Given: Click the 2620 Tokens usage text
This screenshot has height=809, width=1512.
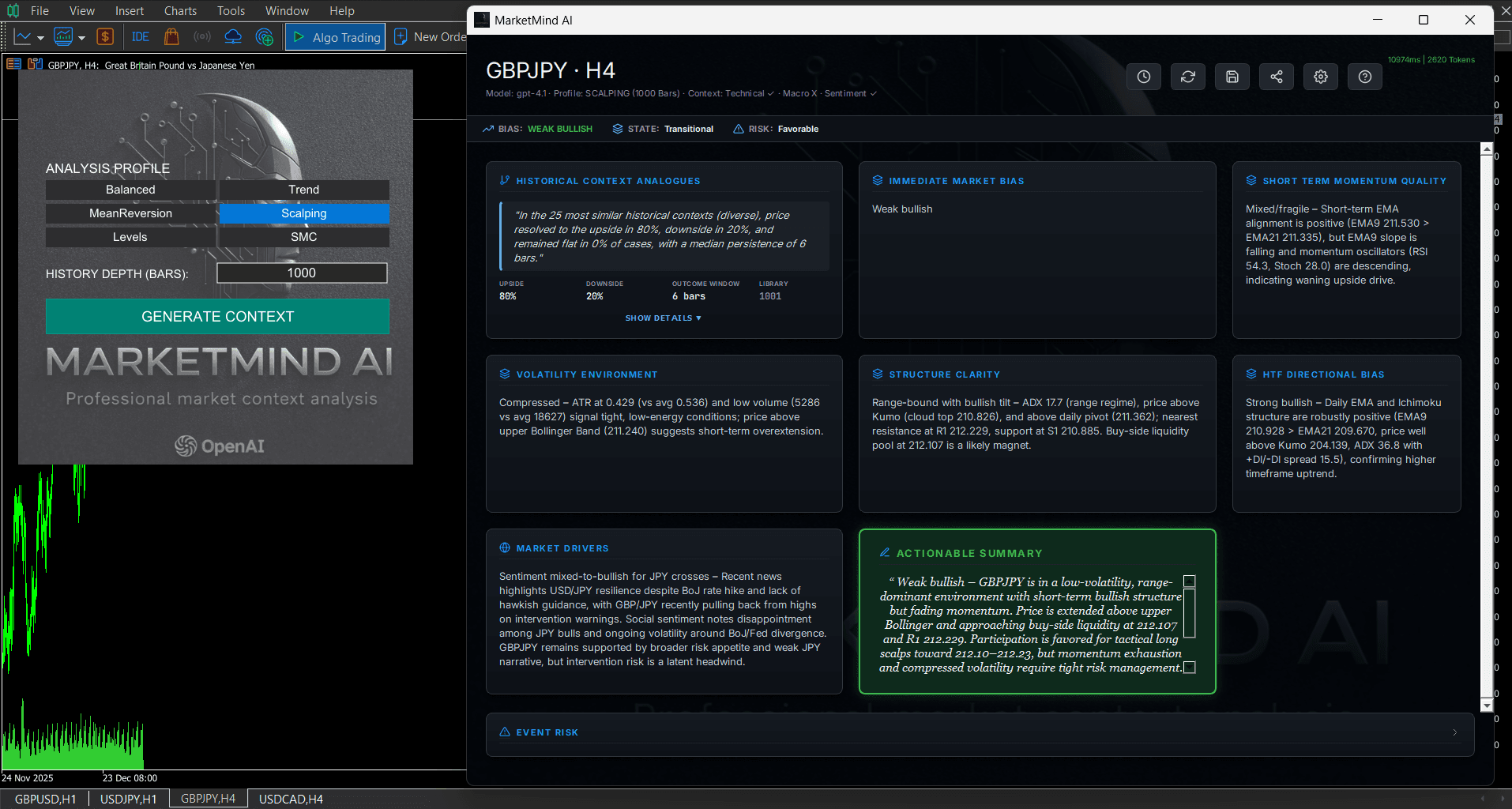Looking at the screenshot, I should pyautogui.click(x=1451, y=59).
